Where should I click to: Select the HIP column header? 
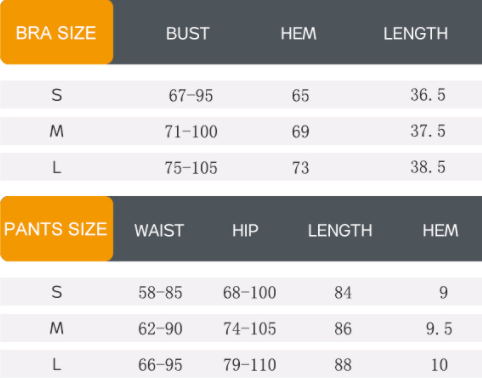pos(245,231)
